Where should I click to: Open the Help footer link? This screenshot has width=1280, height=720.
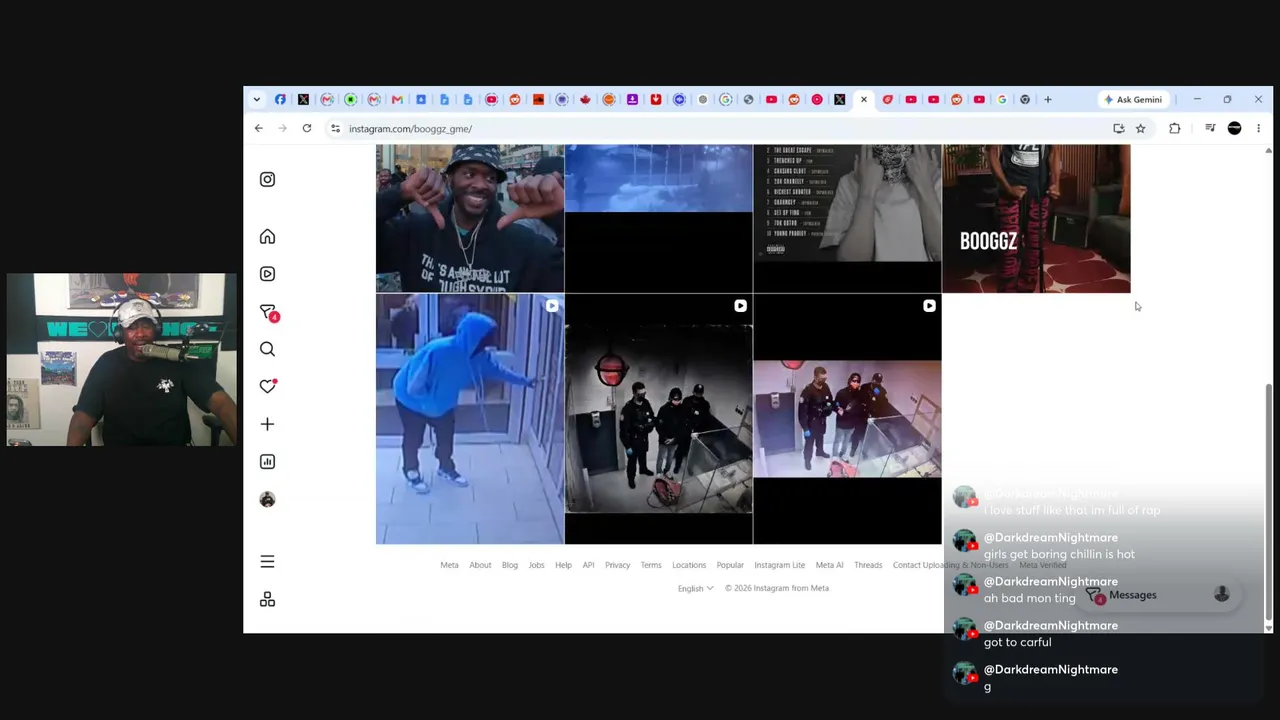[x=563, y=565]
